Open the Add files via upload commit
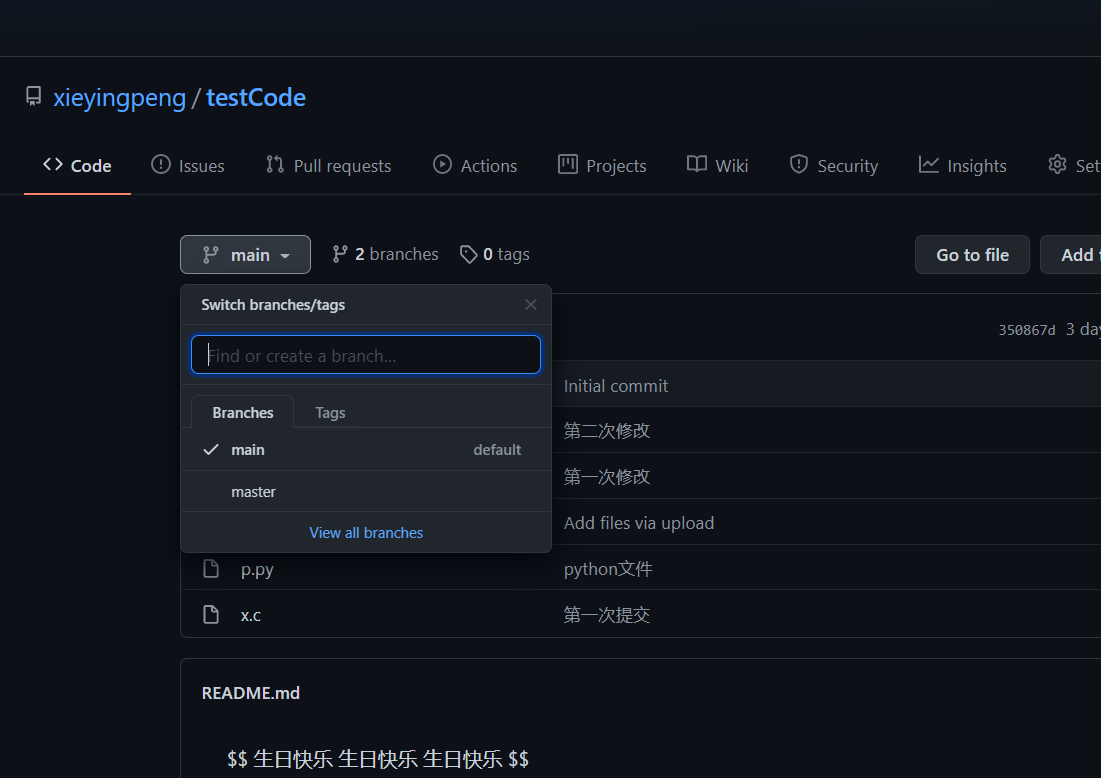 pyautogui.click(x=639, y=523)
